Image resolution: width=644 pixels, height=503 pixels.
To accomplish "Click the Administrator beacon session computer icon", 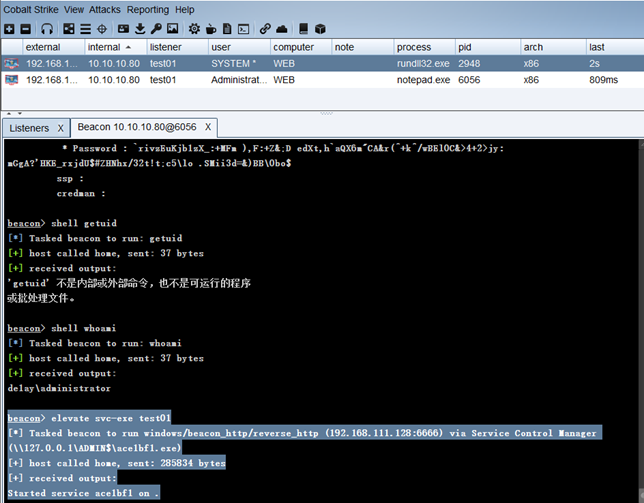I will coord(12,80).
